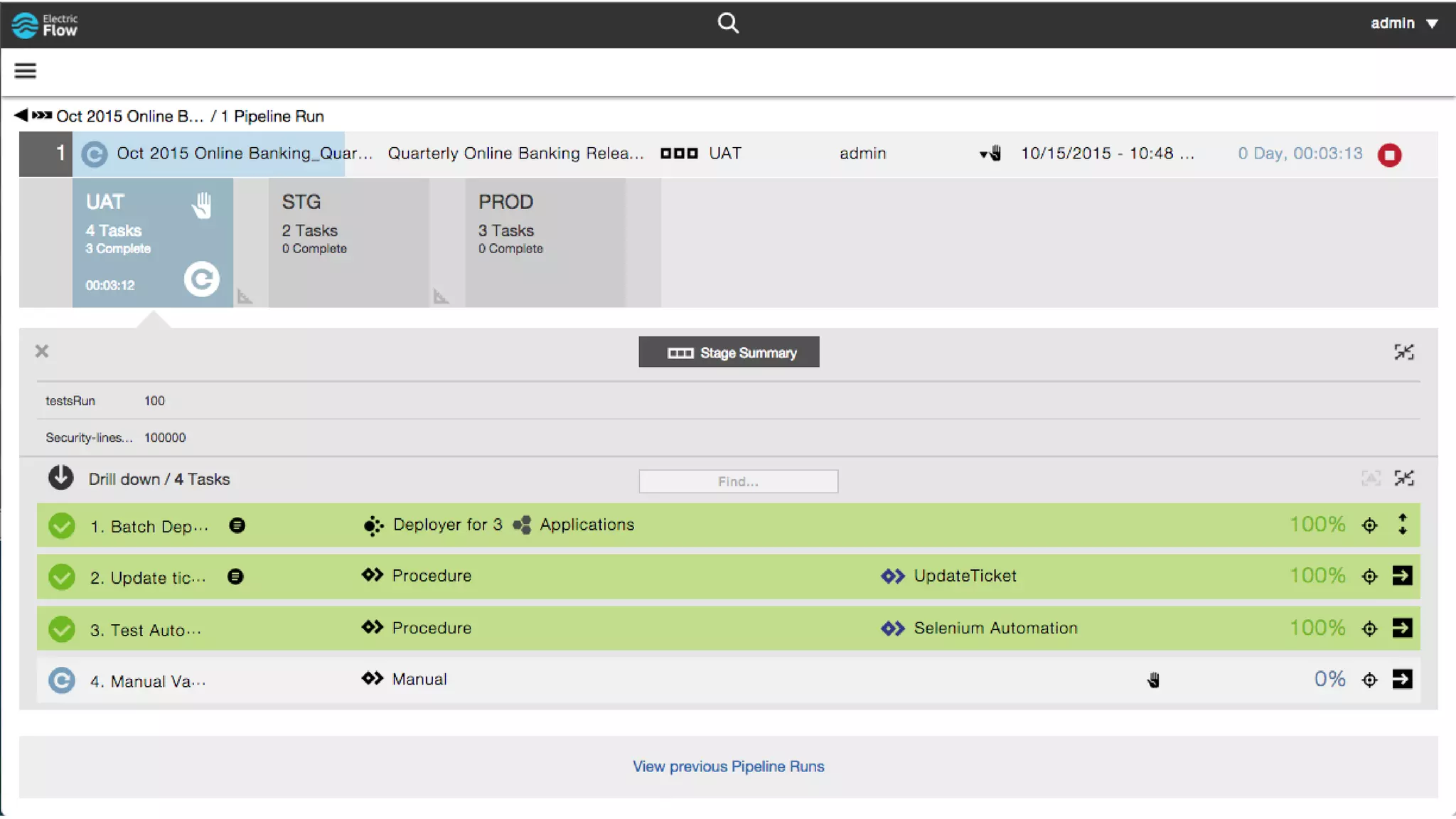Stop the pipeline run with red button
Image resolution: width=1456 pixels, height=819 pixels.
(1389, 154)
